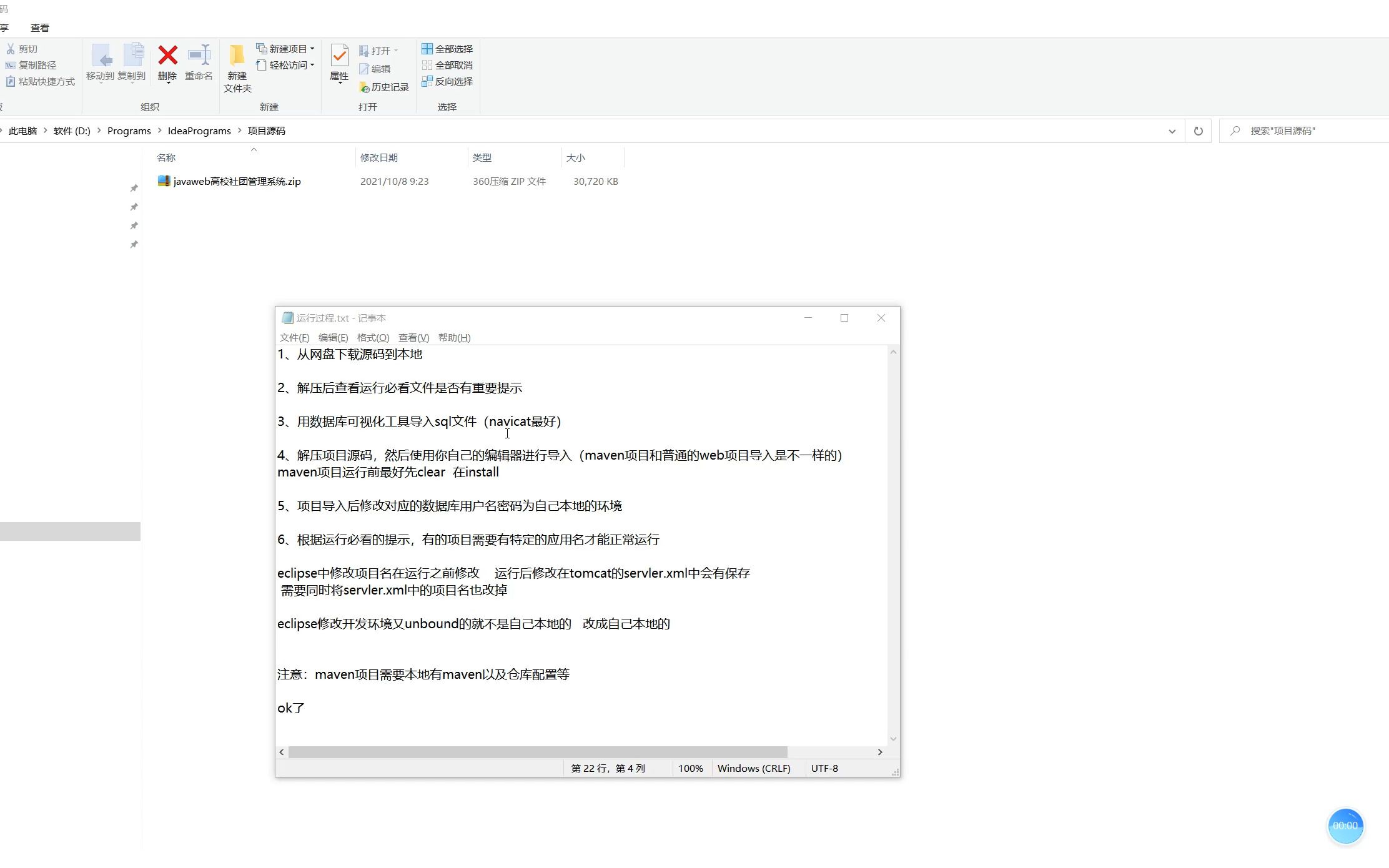Click the 100% zoom status in Notepad
Viewport: 1389px width, 868px height.
[x=691, y=768]
